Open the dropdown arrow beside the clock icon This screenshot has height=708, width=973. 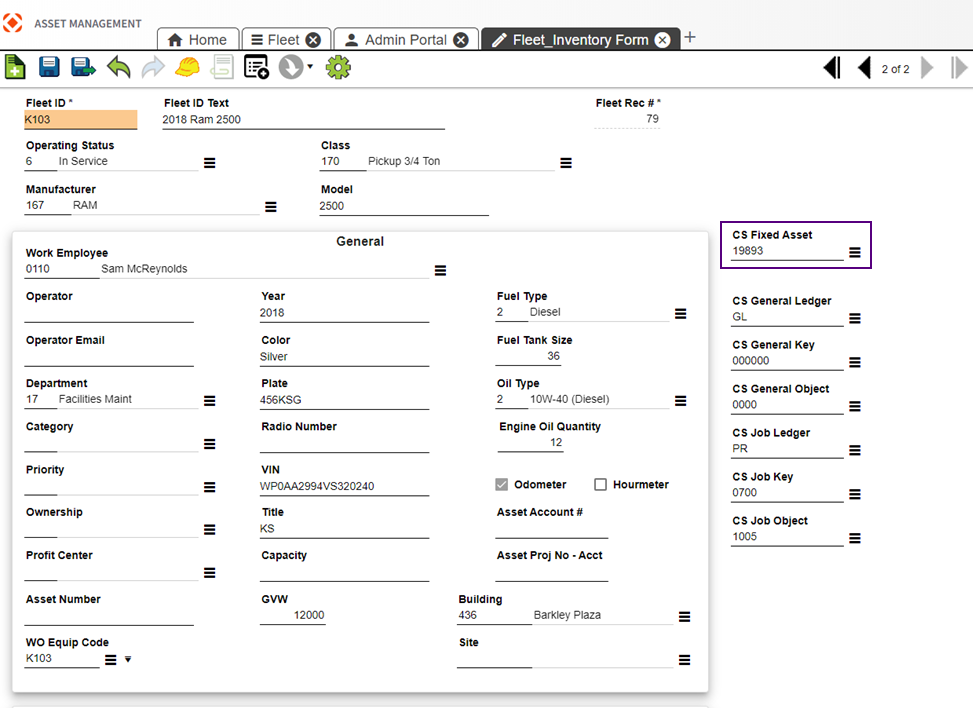tap(310, 66)
